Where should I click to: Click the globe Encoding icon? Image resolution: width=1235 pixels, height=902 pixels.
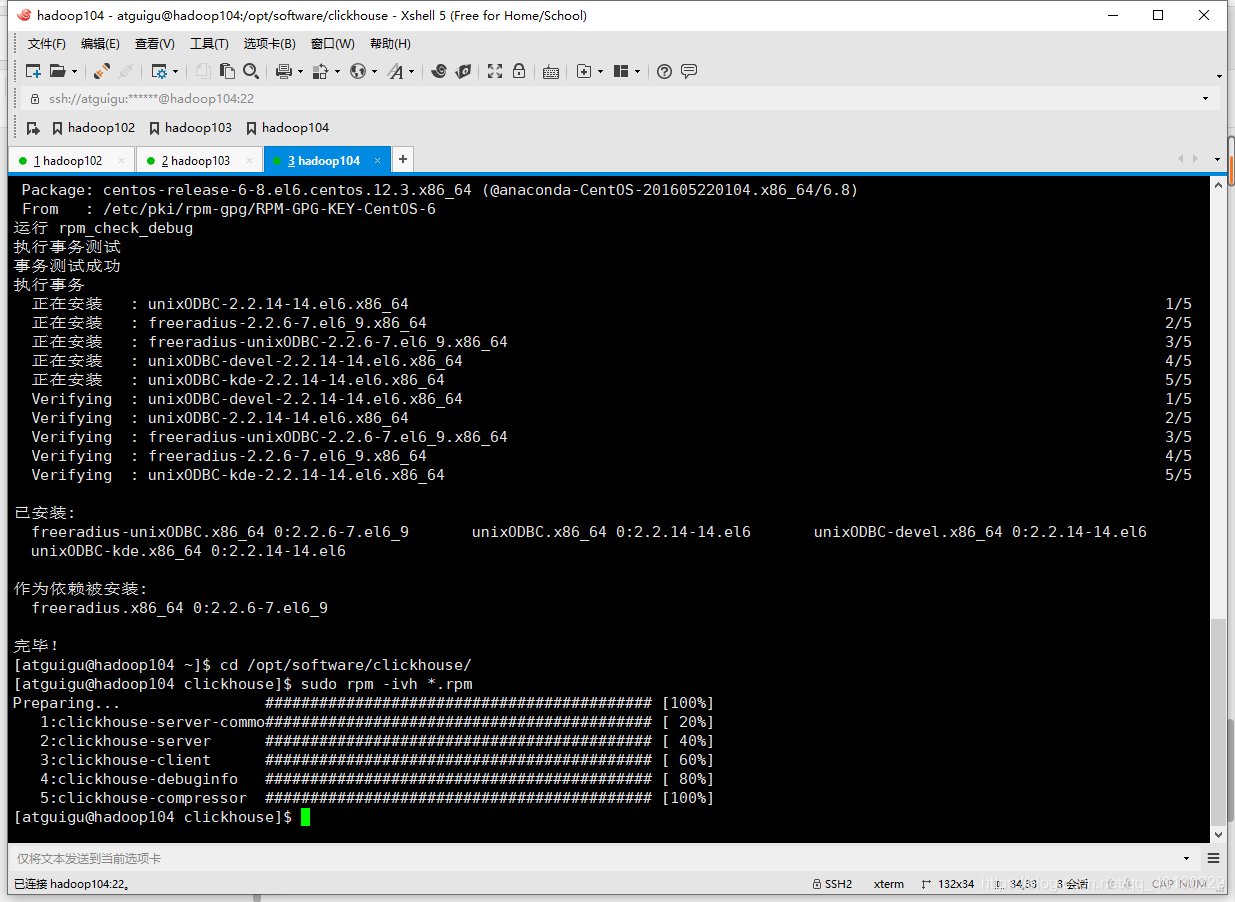(358, 71)
